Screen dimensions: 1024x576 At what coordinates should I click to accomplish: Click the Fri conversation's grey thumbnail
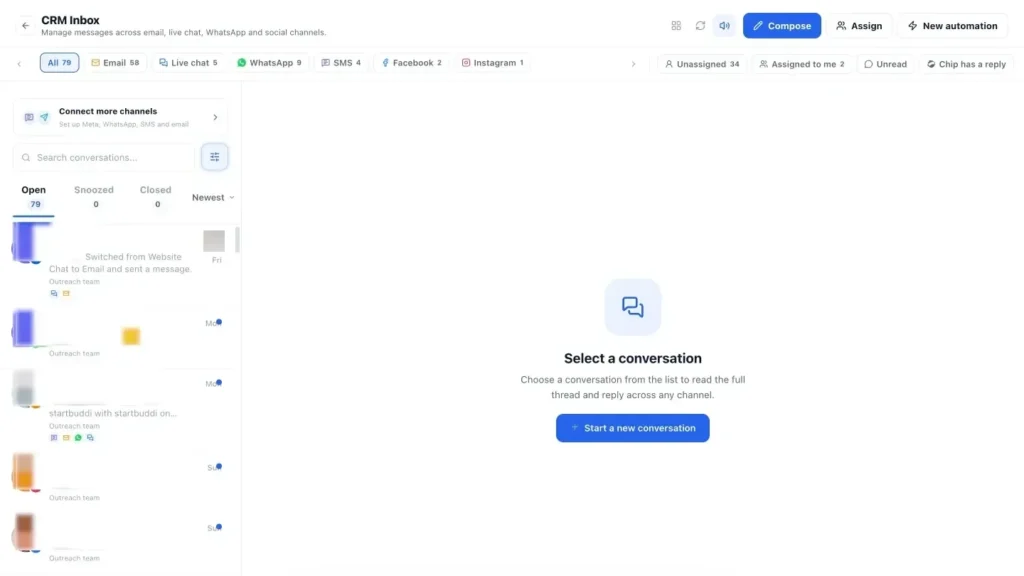click(x=214, y=241)
